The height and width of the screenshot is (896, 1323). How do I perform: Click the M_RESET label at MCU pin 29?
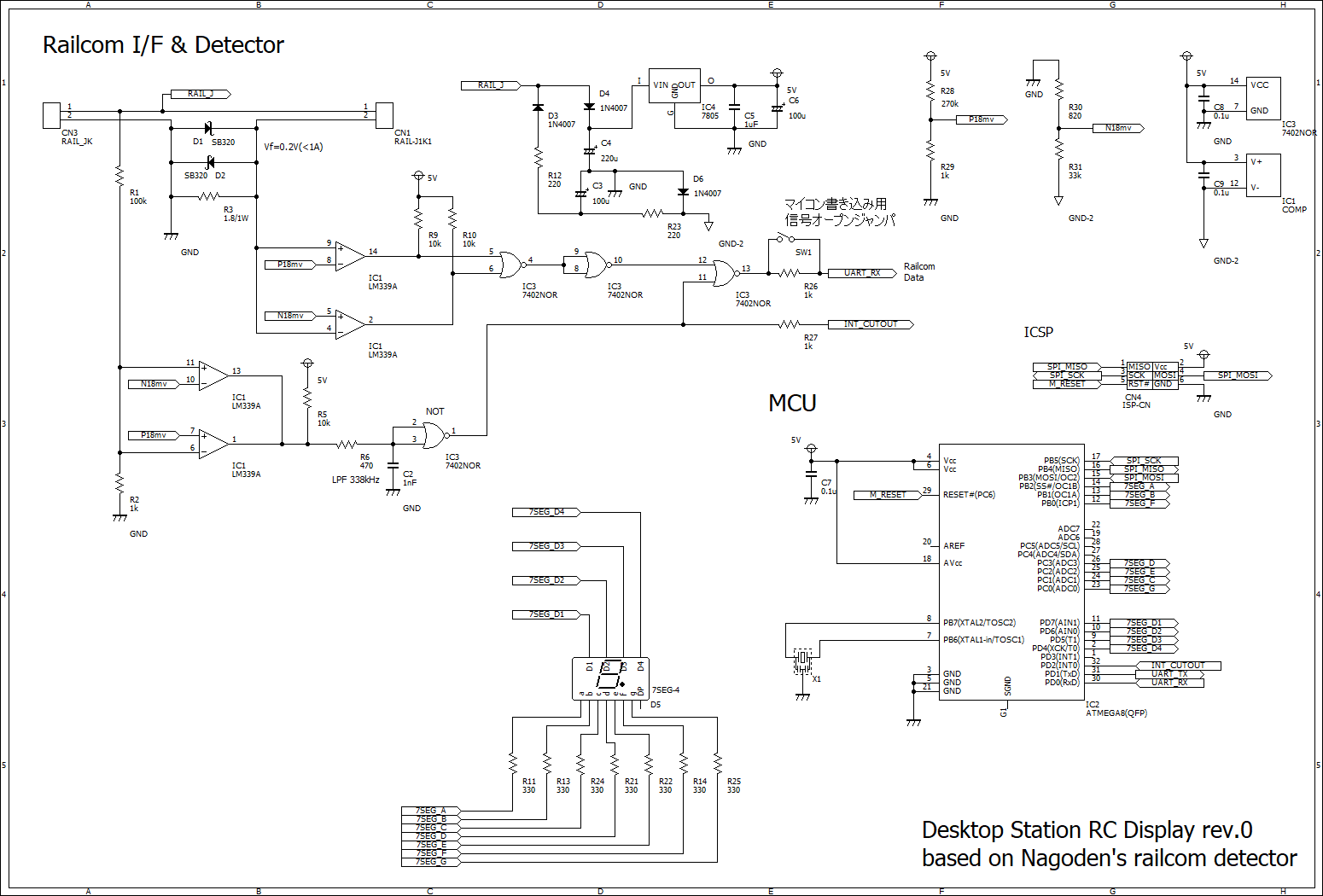point(888,495)
